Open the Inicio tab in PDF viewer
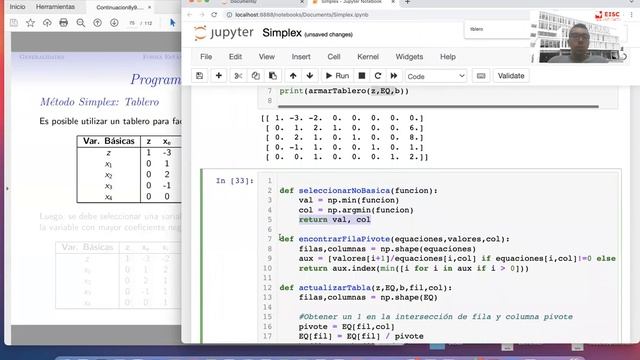Viewport: 640px width, 360px height. [18, 7]
